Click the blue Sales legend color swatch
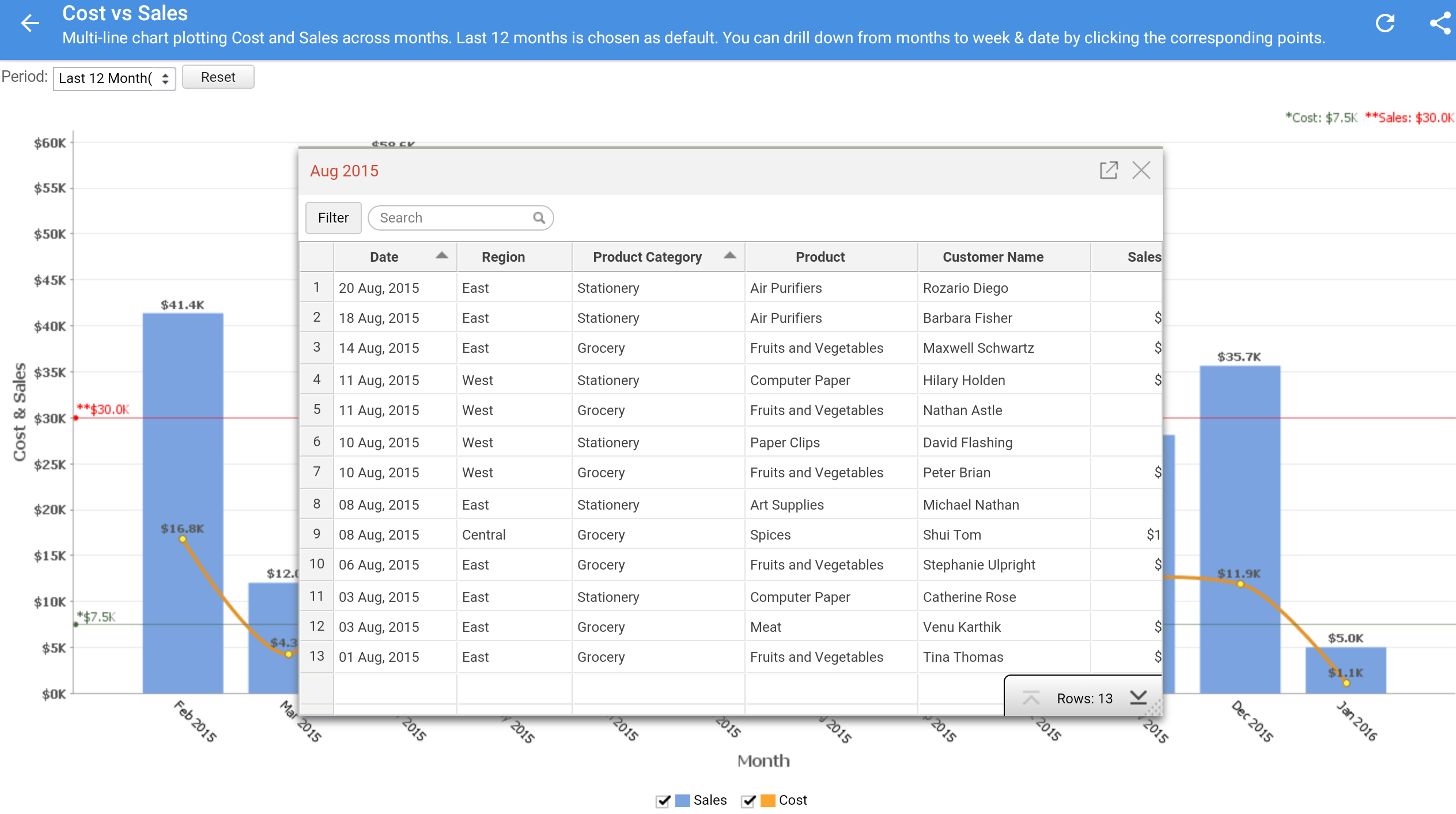Screen dimensions: 1456x814 click(682, 801)
